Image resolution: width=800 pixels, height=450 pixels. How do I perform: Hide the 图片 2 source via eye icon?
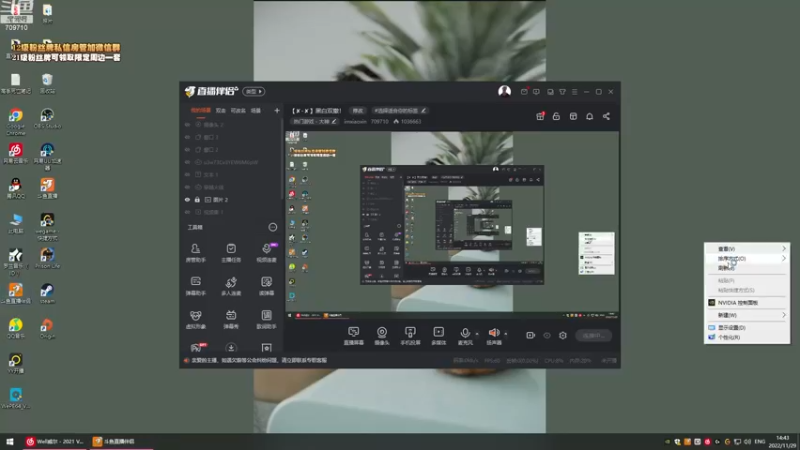tap(187, 199)
